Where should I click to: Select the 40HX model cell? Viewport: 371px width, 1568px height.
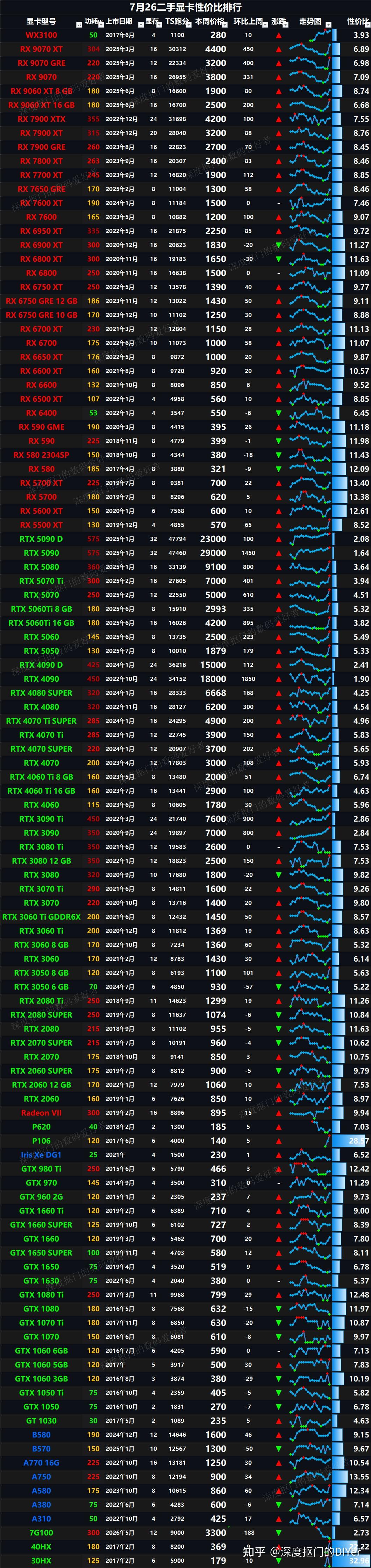click(x=41, y=1547)
